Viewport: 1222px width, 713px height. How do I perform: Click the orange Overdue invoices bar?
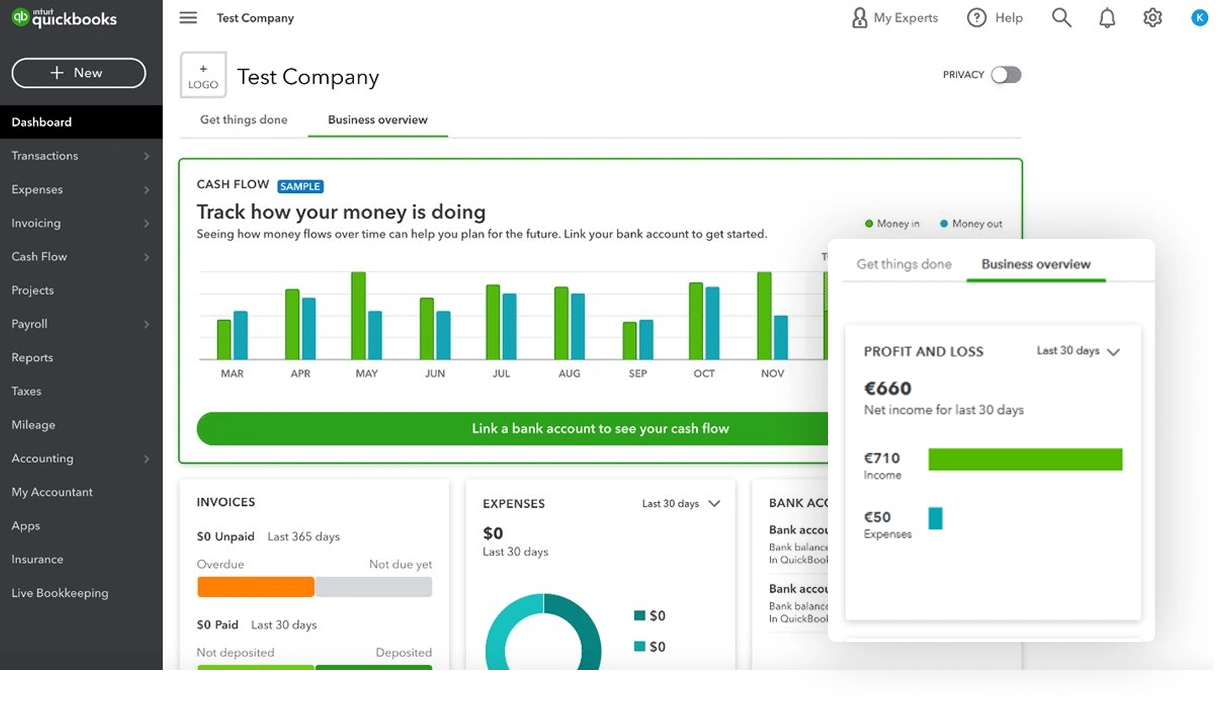coord(256,587)
